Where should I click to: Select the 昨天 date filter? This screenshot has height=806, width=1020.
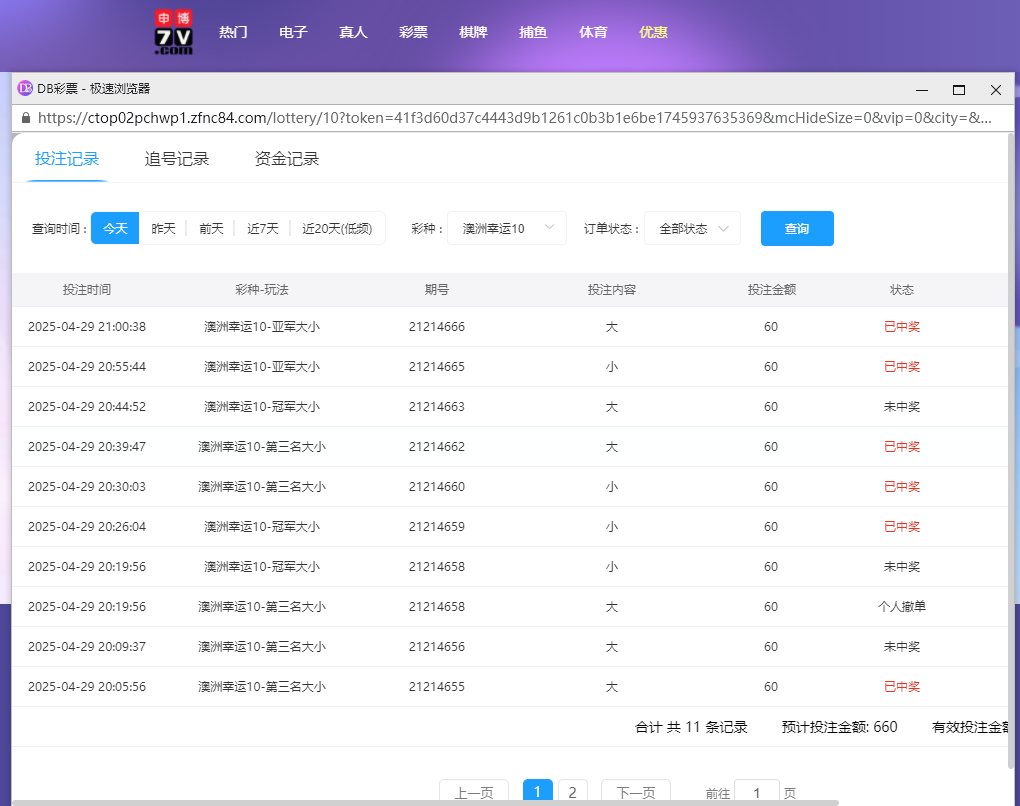(x=163, y=228)
